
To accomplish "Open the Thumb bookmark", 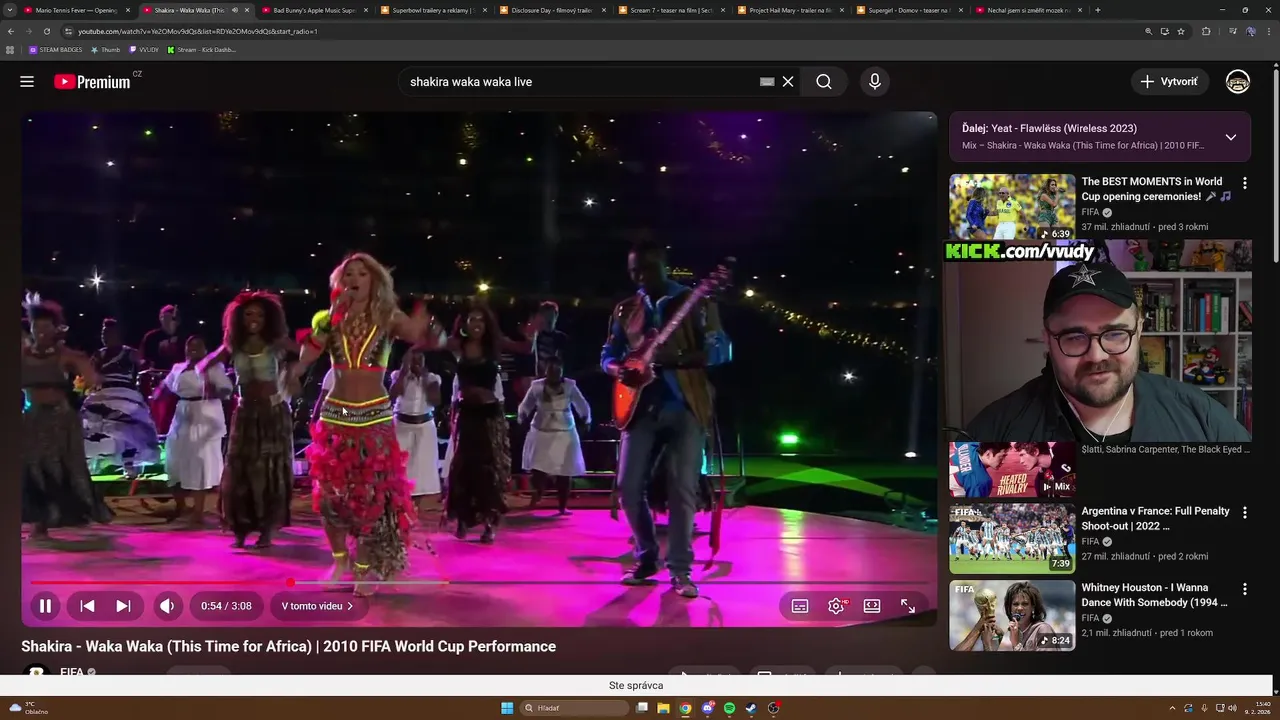I will (x=106, y=49).
